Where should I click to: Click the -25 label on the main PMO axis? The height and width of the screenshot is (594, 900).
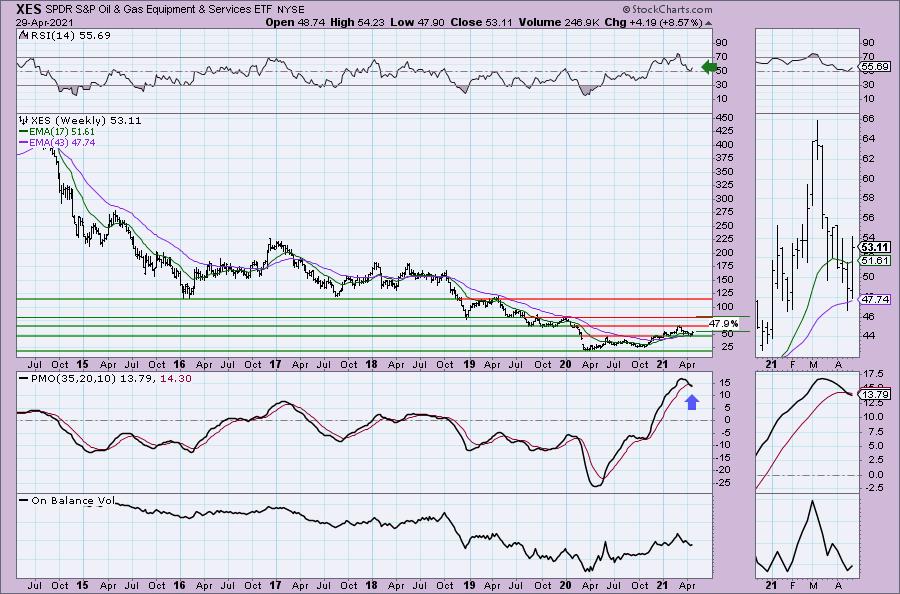point(723,483)
